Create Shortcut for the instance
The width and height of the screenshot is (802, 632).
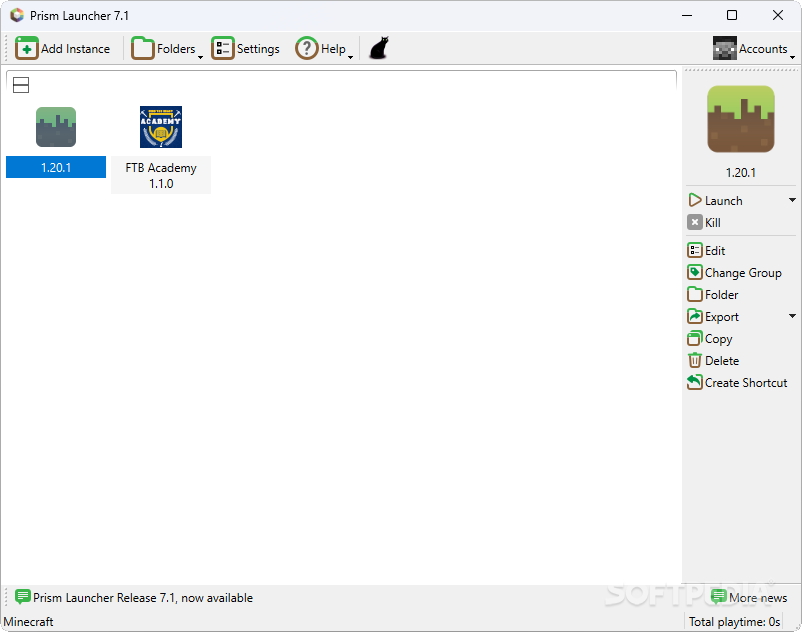737,382
